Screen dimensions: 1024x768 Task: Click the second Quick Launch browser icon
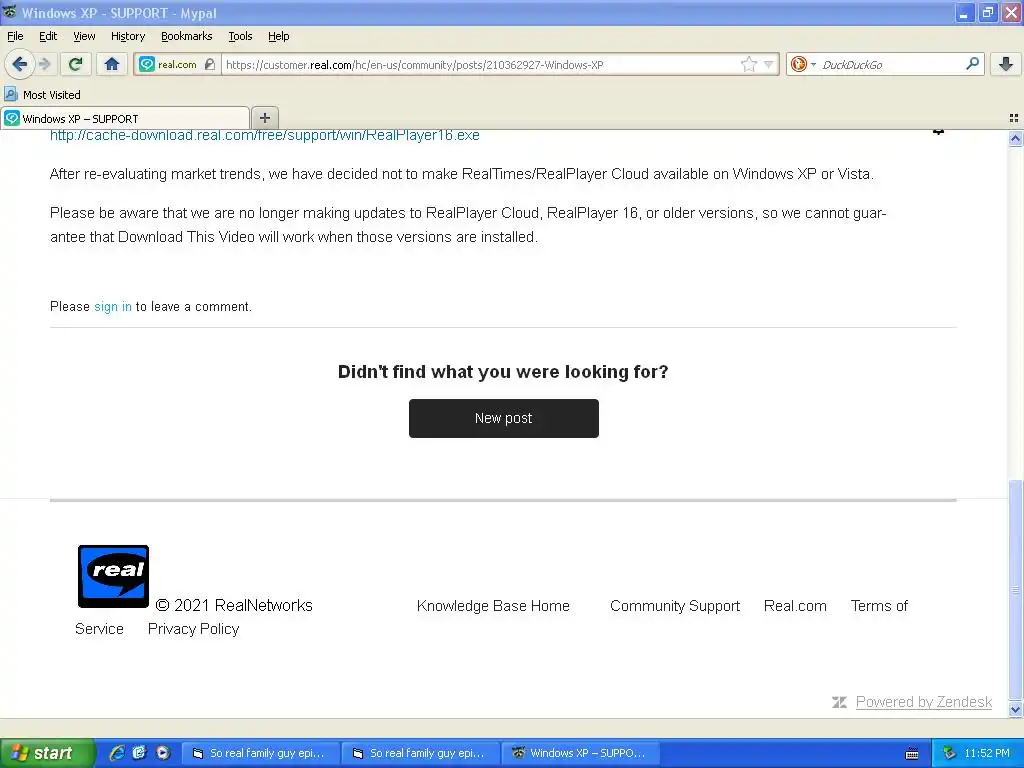(x=139, y=753)
